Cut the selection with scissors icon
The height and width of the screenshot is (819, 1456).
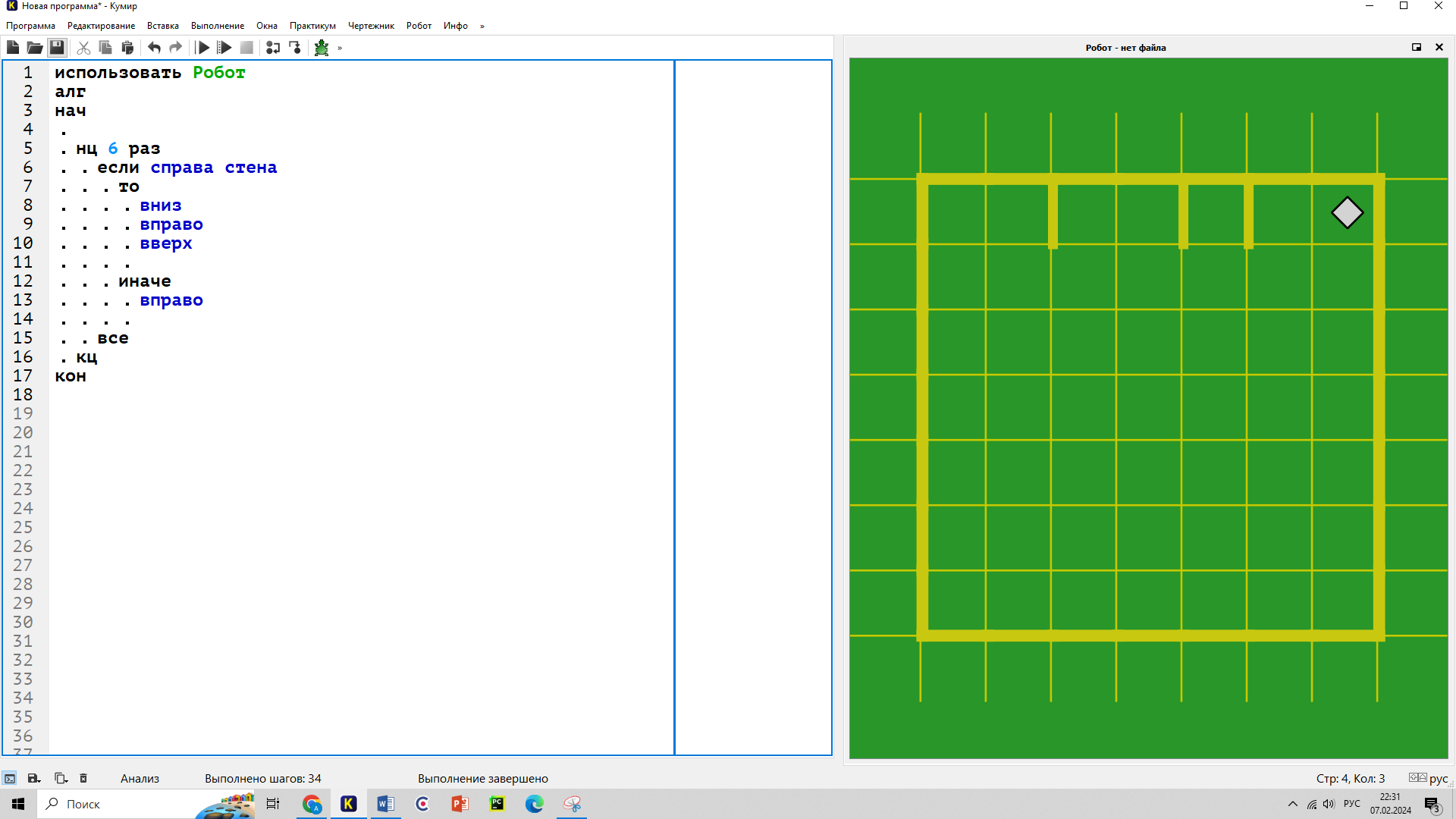pyautogui.click(x=83, y=48)
